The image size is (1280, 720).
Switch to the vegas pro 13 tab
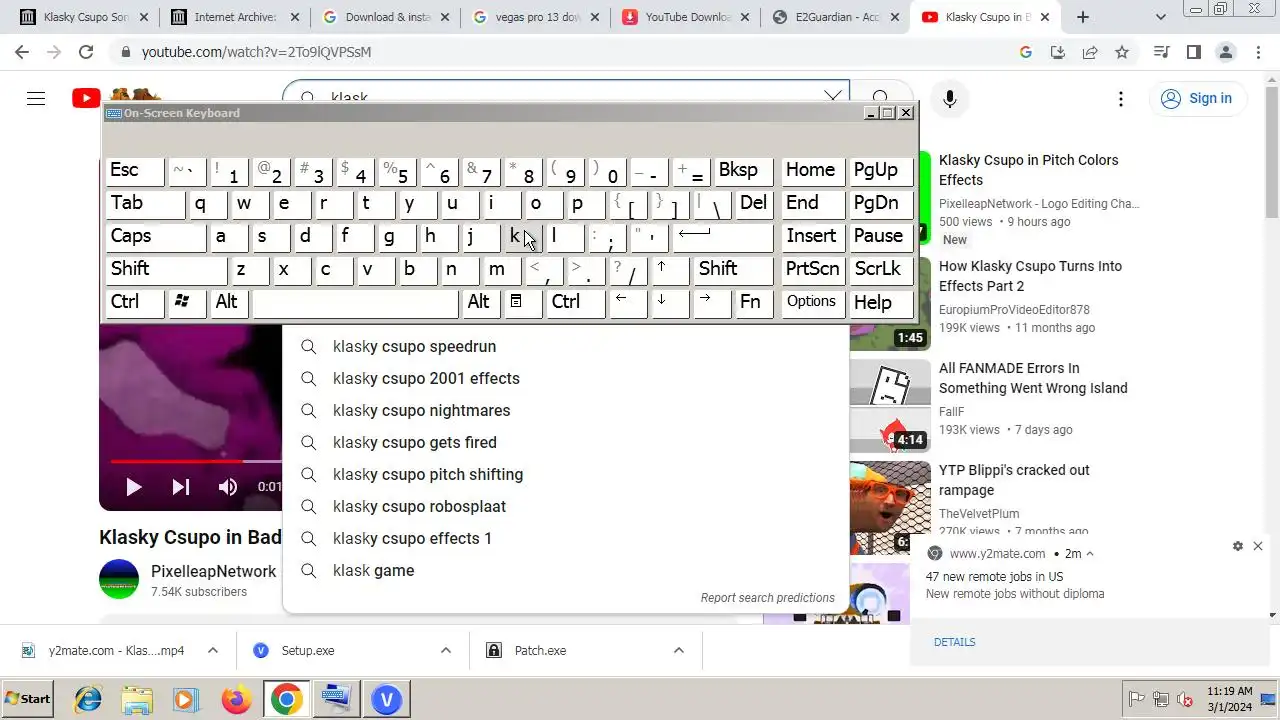537,17
